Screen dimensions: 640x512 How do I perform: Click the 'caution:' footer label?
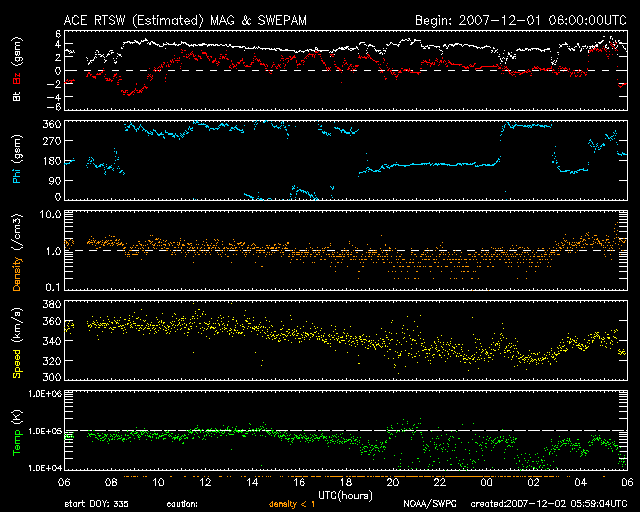pyautogui.click(x=182, y=504)
